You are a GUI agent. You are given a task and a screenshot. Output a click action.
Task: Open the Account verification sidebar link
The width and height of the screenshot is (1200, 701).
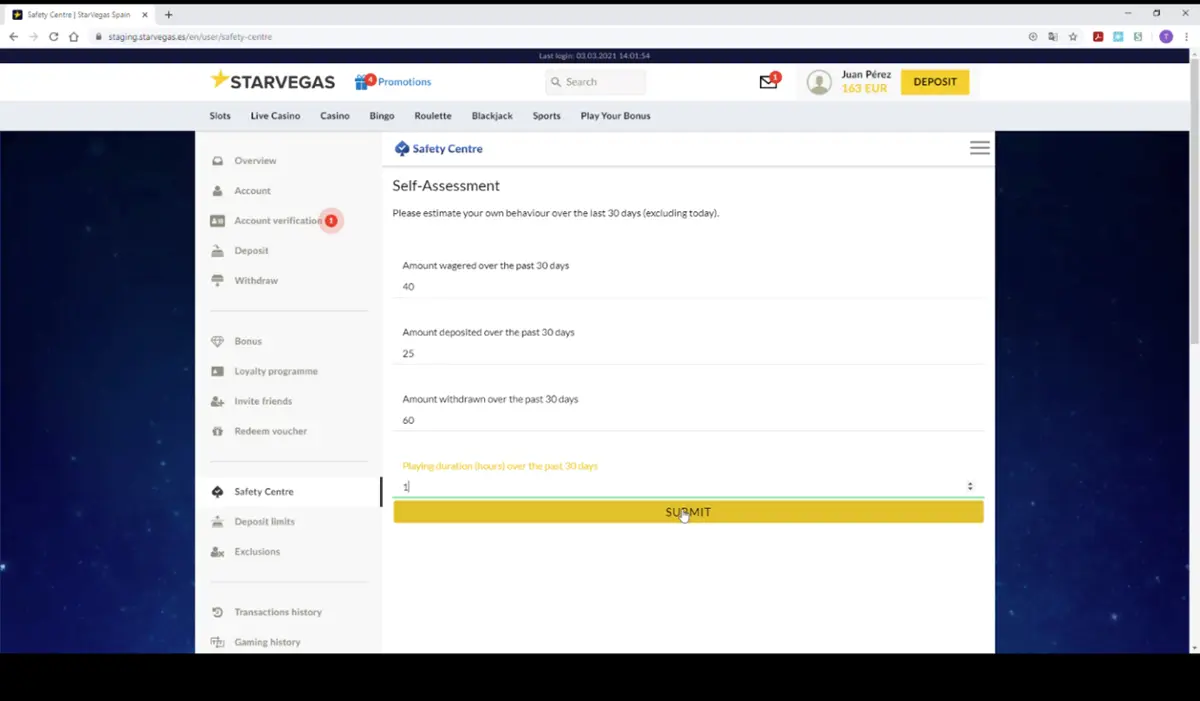(x=278, y=221)
